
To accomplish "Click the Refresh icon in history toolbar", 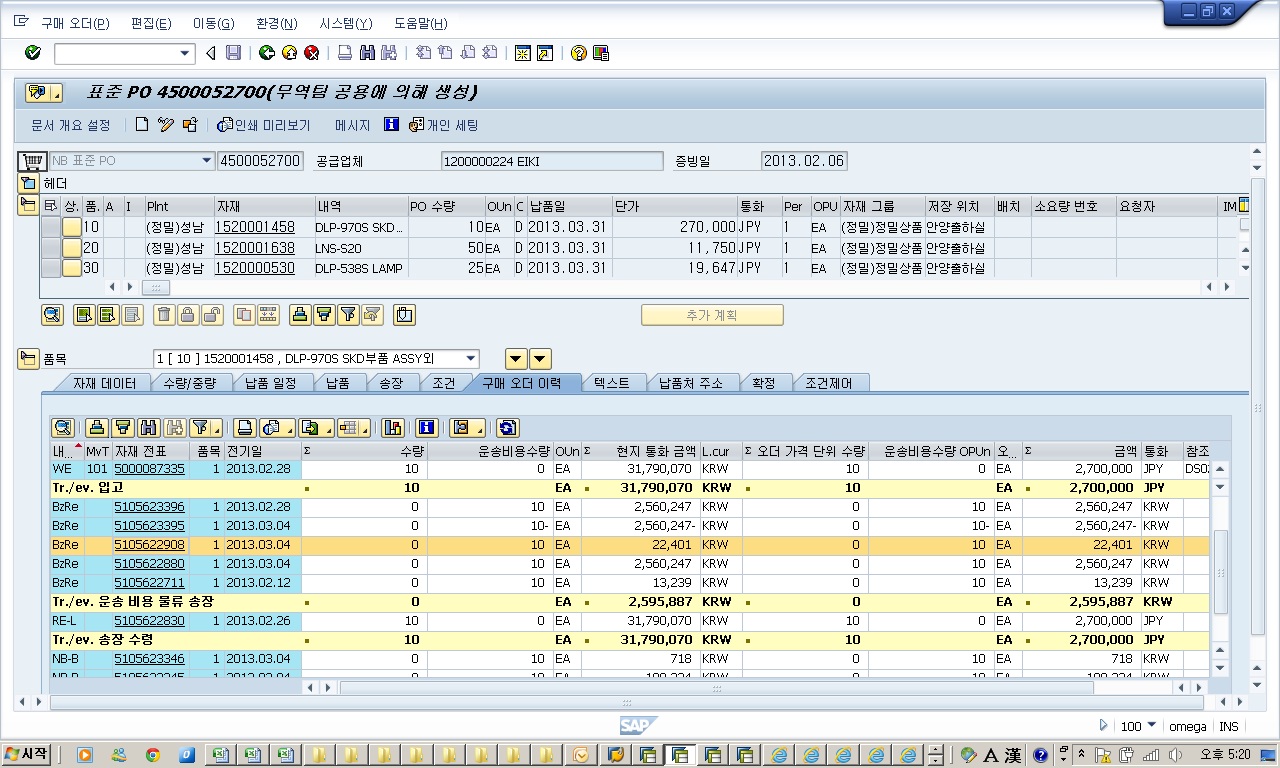I will 507,428.
